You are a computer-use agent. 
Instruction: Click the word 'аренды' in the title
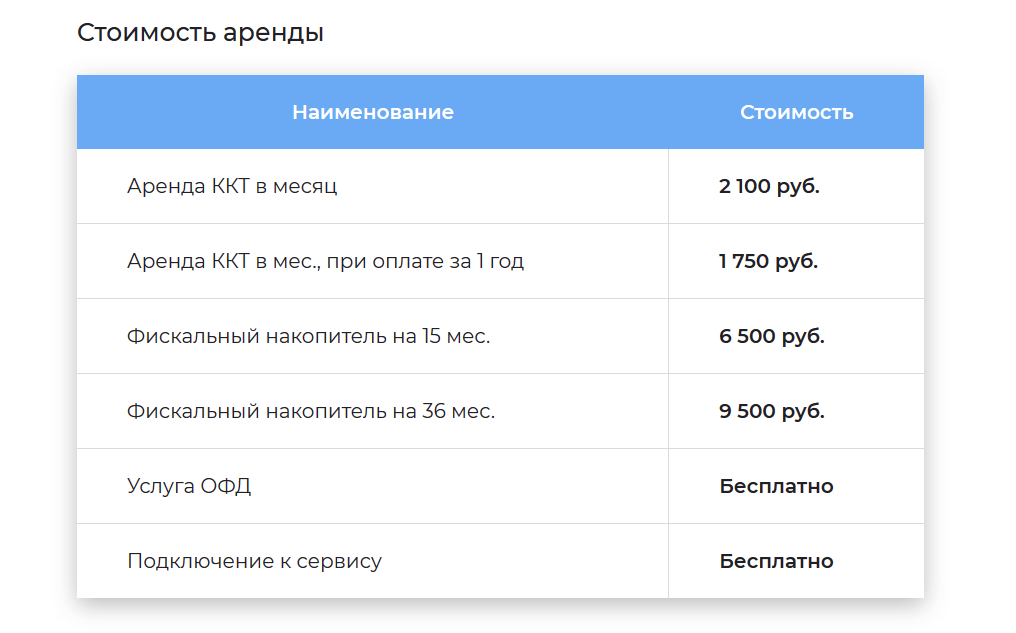273,34
